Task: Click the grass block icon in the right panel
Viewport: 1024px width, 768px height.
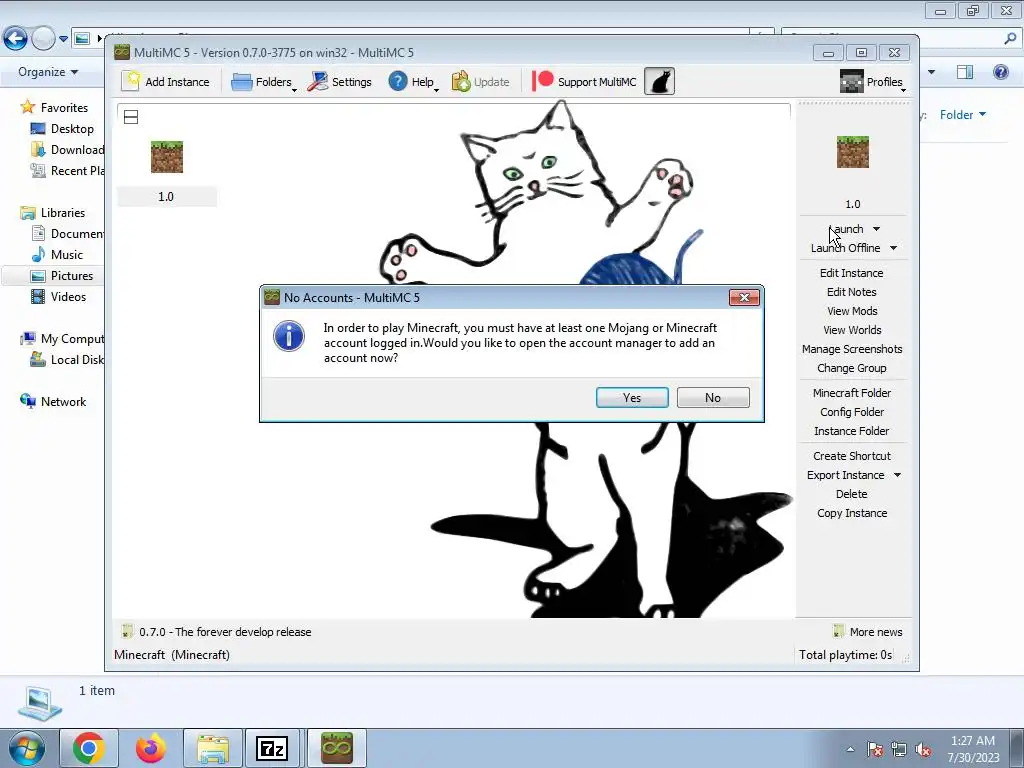Action: click(x=853, y=152)
